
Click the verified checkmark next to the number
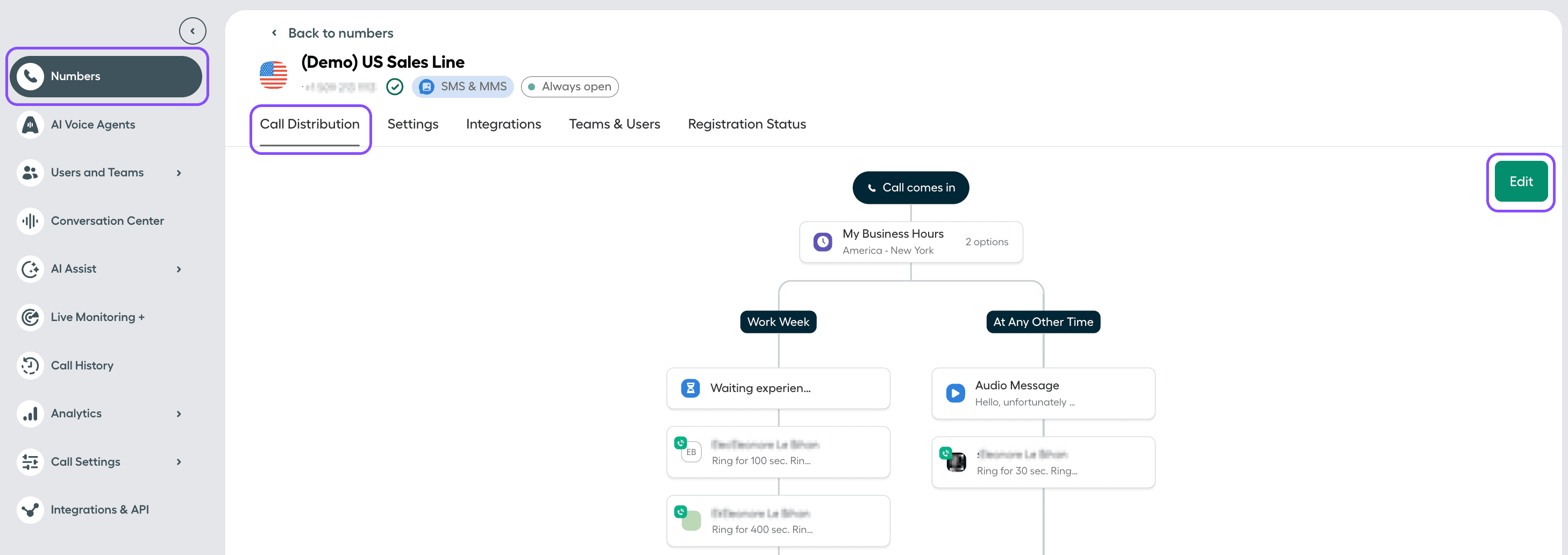395,87
